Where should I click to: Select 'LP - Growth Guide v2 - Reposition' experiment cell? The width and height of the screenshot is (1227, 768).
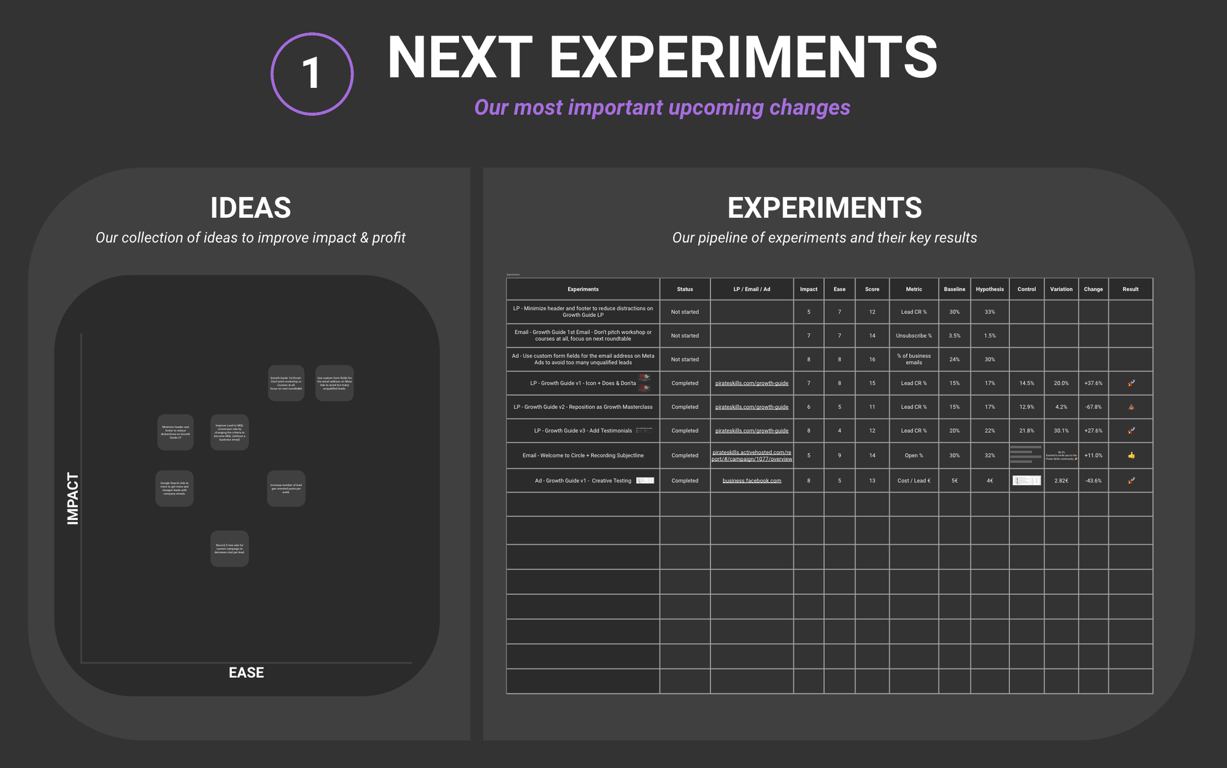583,407
